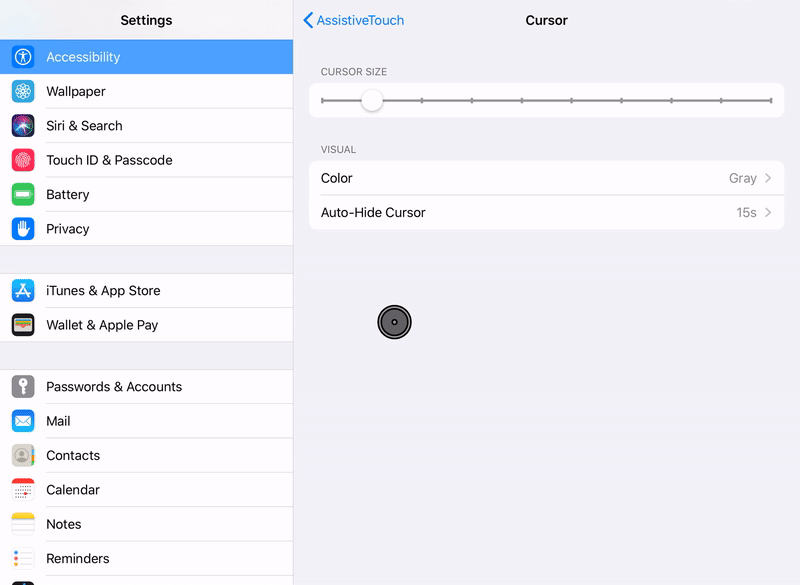
Task: Click the Reminders icon
Action: pos(21,558)
